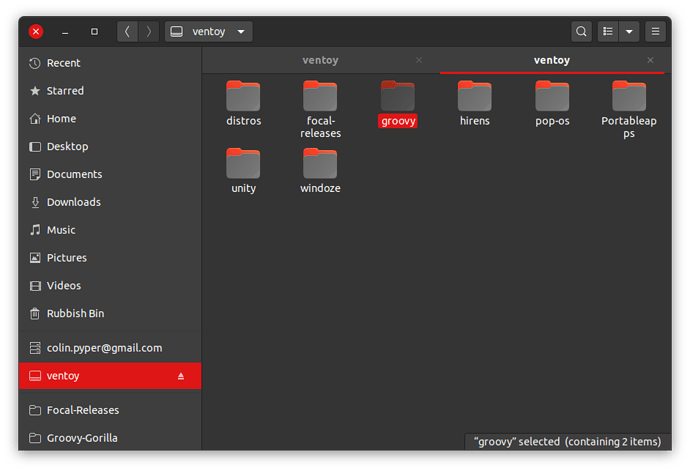Switch to list view icon

click(x=608, y=32)
